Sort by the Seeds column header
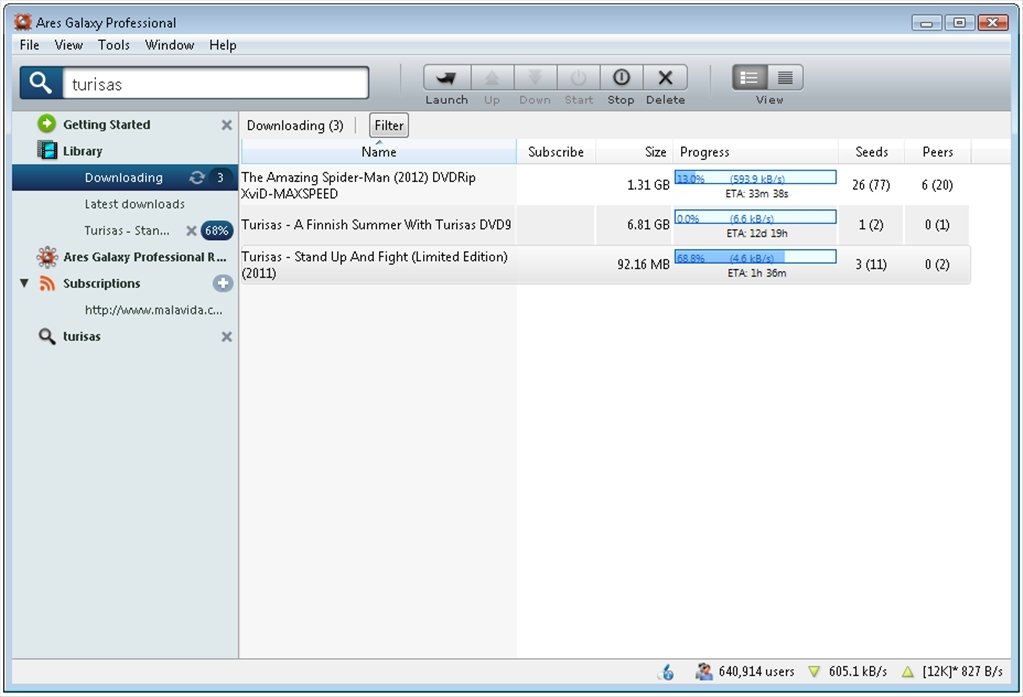Image resolution: width=1023 pixels, height=697 pixels. 872,151
